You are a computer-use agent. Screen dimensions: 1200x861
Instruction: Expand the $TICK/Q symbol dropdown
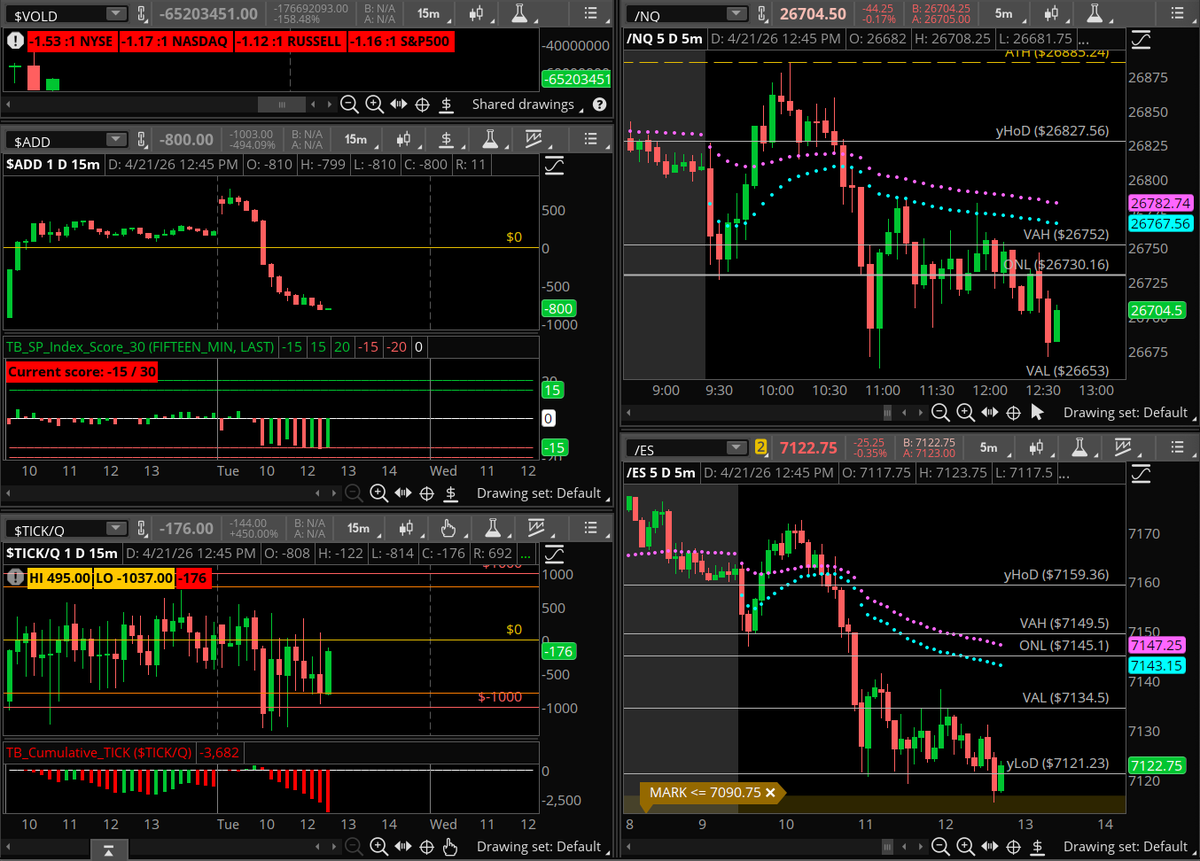tap(116, 528)
